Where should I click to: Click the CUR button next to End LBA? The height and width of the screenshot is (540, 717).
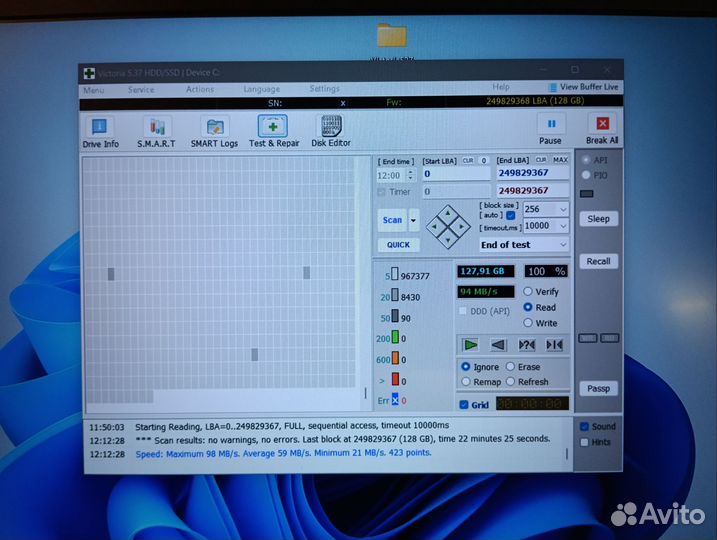(x=541, y=160)
